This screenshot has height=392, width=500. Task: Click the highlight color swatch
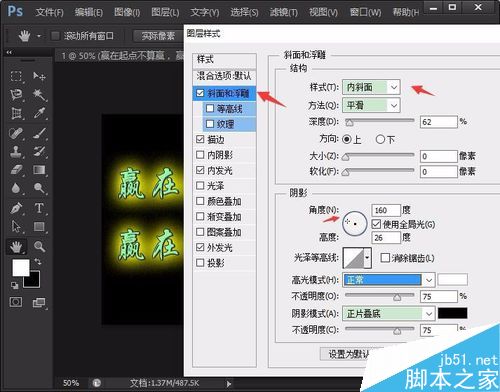[x=452, y=280]
